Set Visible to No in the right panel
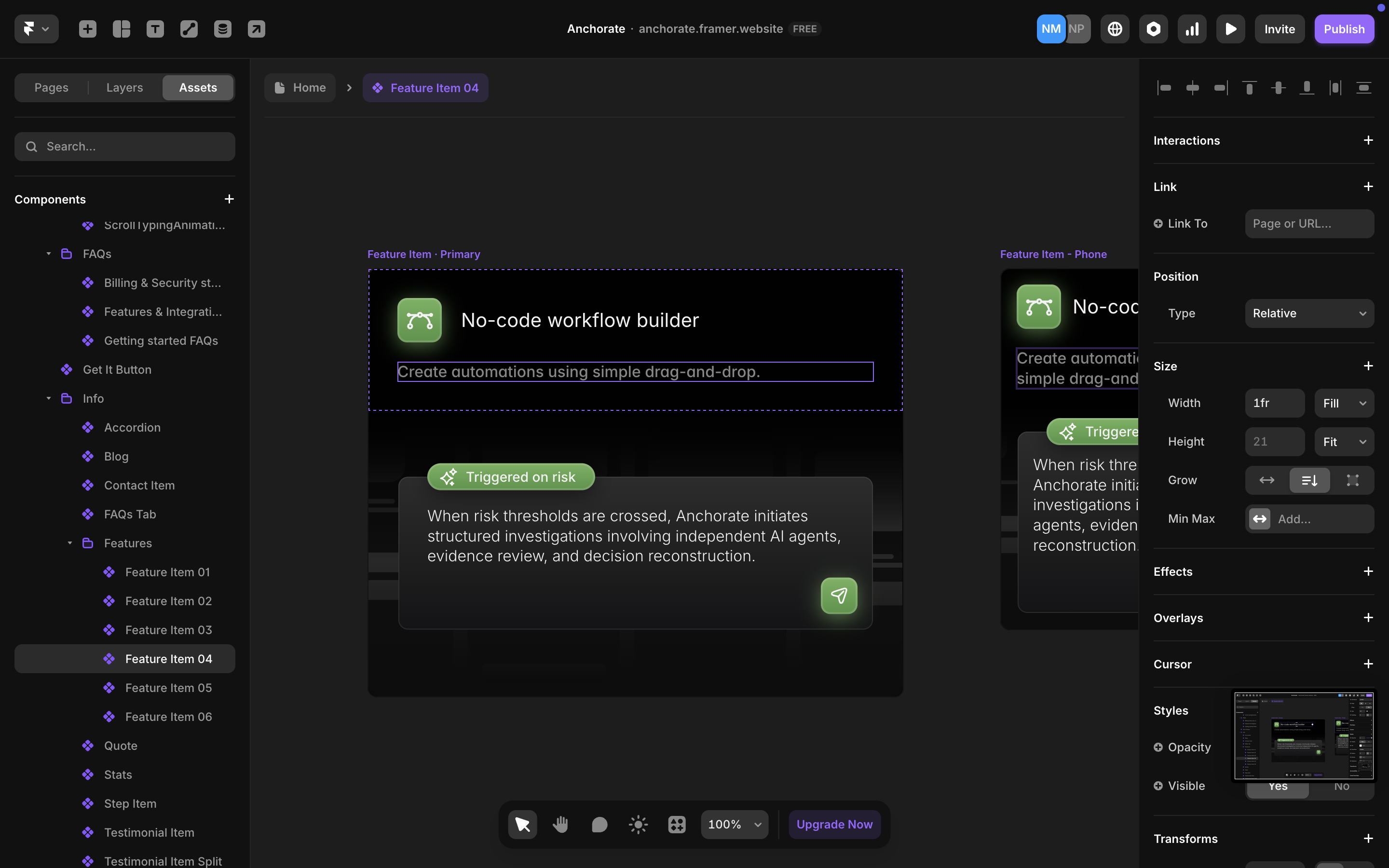1389x868 pixels. tap(1341, 786)
